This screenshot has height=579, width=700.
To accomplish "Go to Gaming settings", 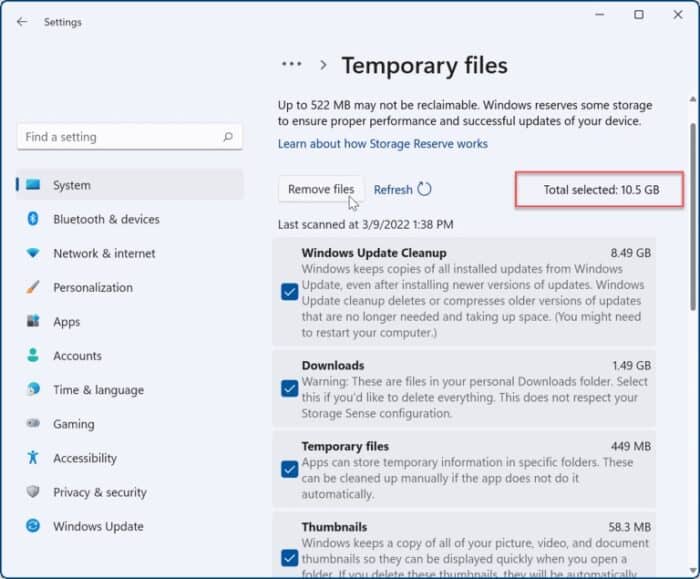I will point(74,424).
